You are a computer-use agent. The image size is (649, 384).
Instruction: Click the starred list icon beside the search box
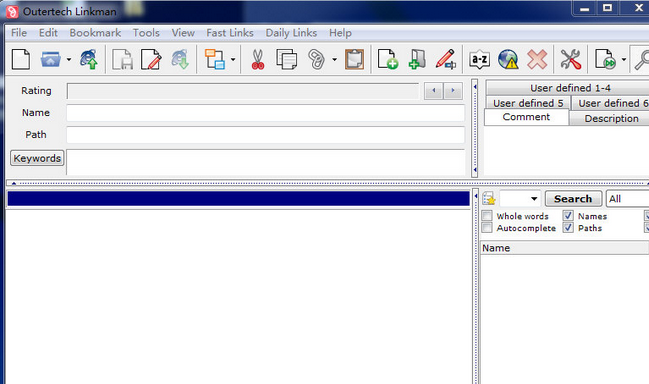[489, 199]
